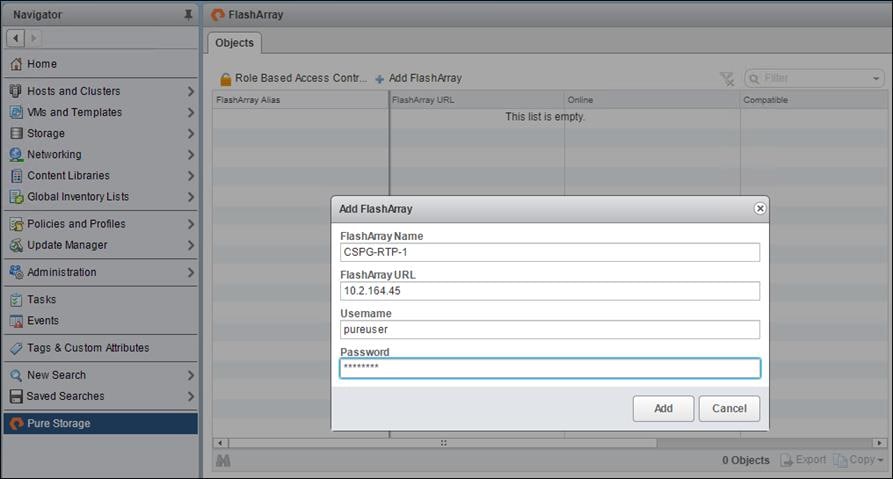Viewport: 893px width, 479px height.
Task: Expand Networking chevron
Action: 190,154
